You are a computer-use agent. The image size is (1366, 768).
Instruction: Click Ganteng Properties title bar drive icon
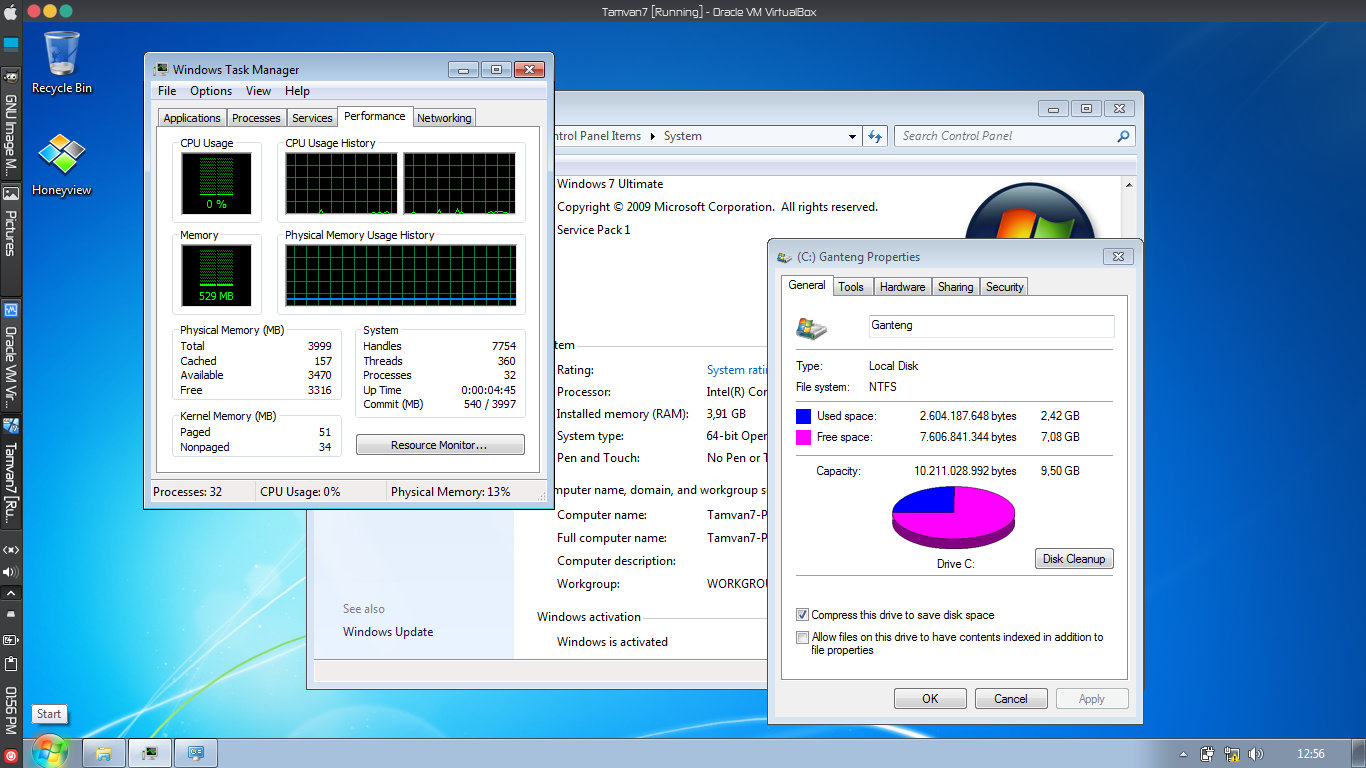(x=786, y=257)
